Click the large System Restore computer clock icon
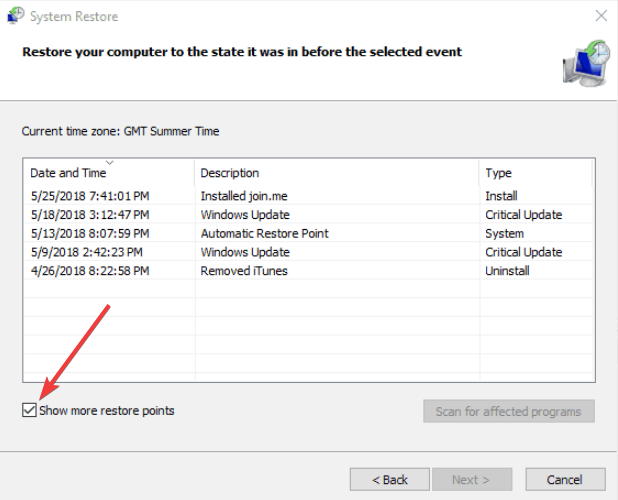This screenshot has height=500, width=618. pyautogui.click(x=586, y=63)
